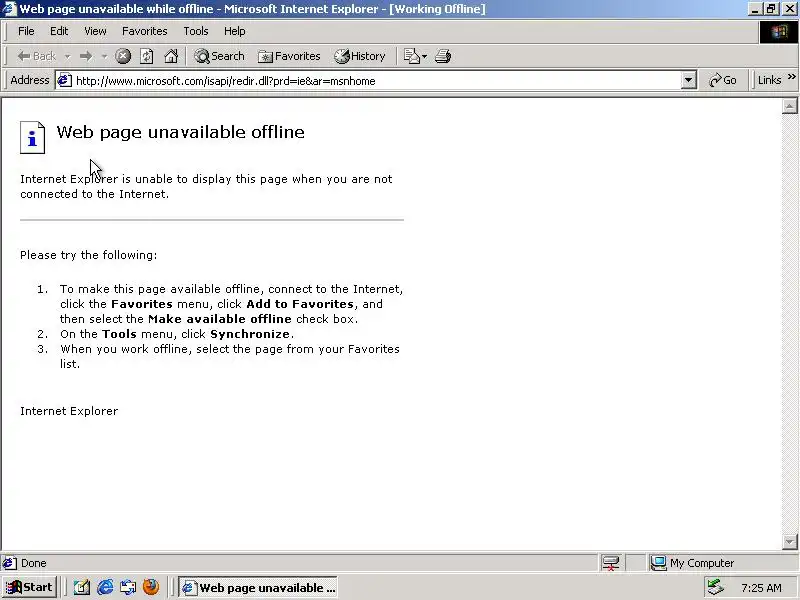Click the system tray network icon
This screenshot has height=600, width=800.
(716, 588)
